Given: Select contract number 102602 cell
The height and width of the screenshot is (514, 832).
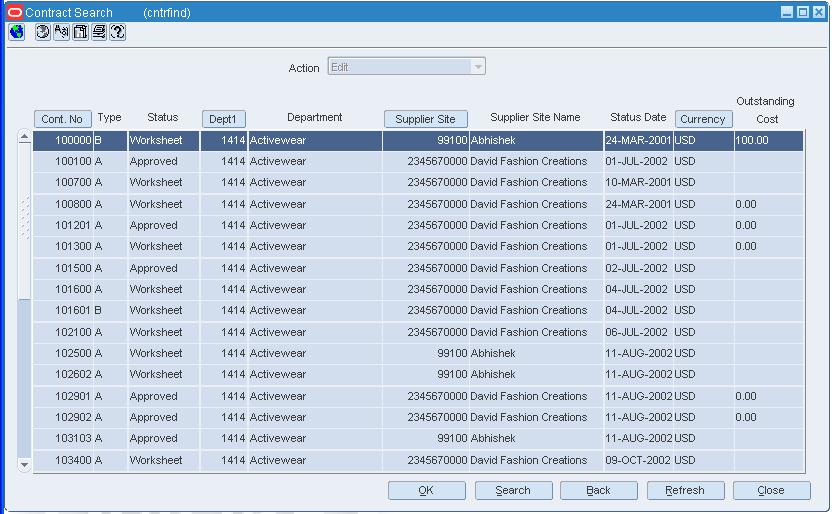Looking at the screenshot, I should 63,374.
